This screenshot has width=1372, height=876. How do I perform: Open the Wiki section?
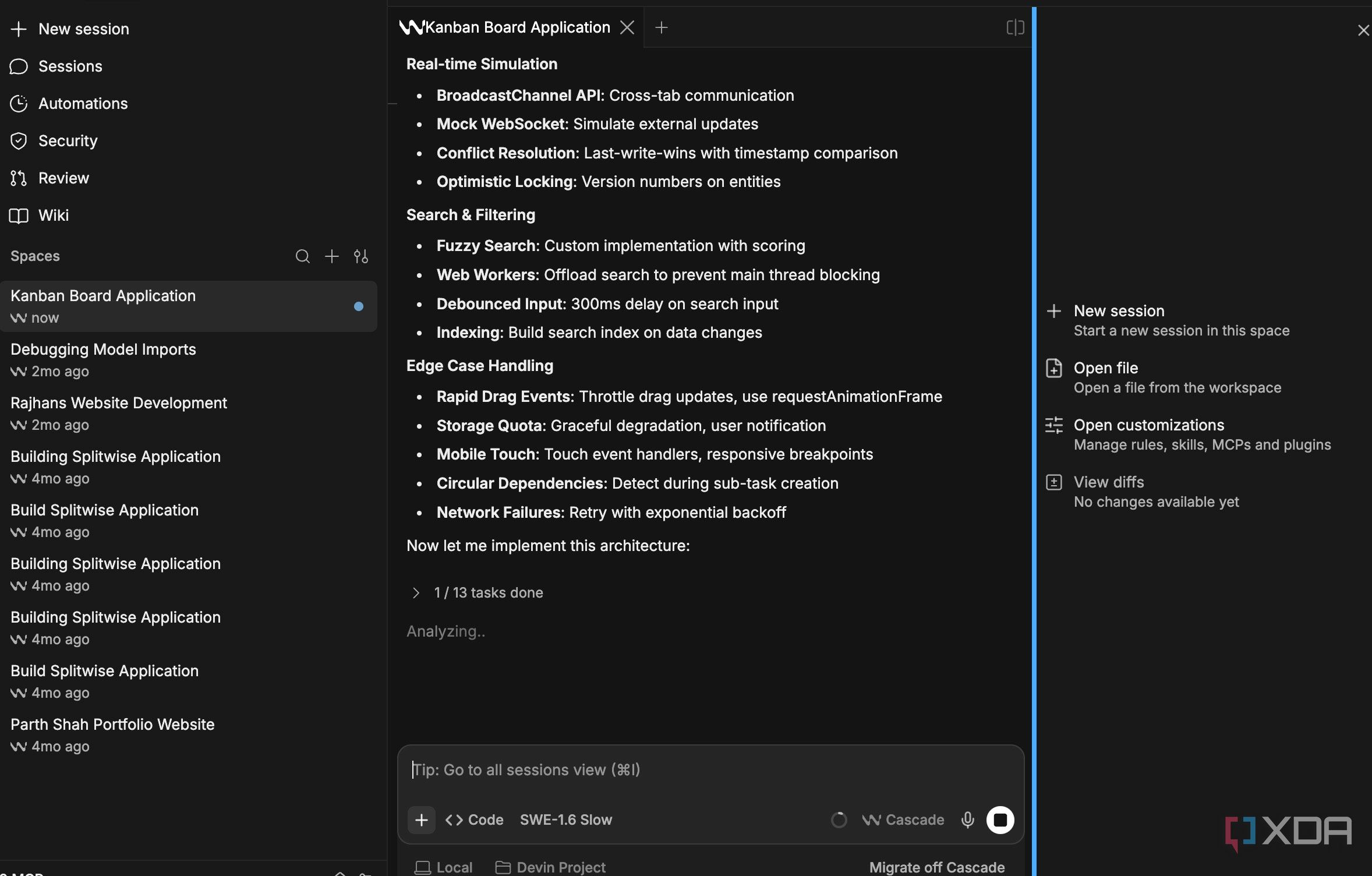tap(40, 216)
